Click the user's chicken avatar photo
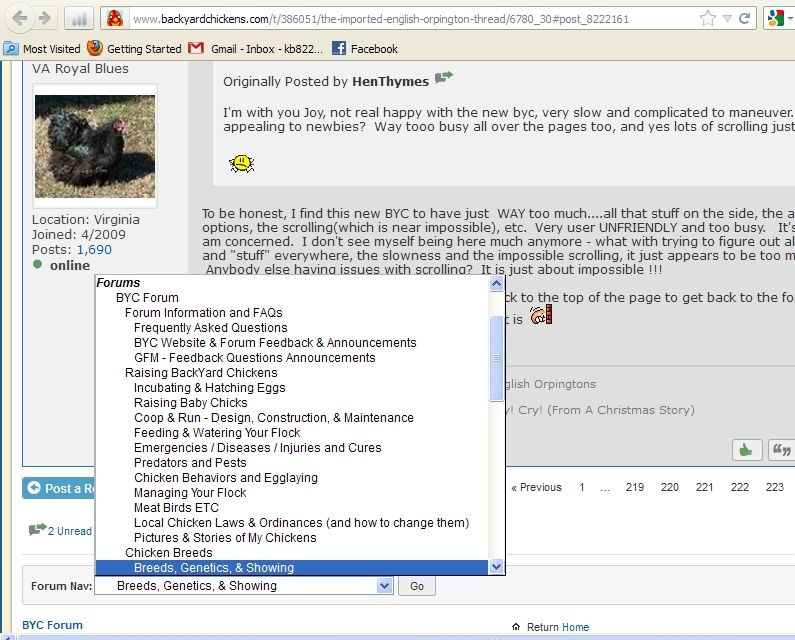The height and width of the screenshot is (640, 795). click(x=95, y=146)
